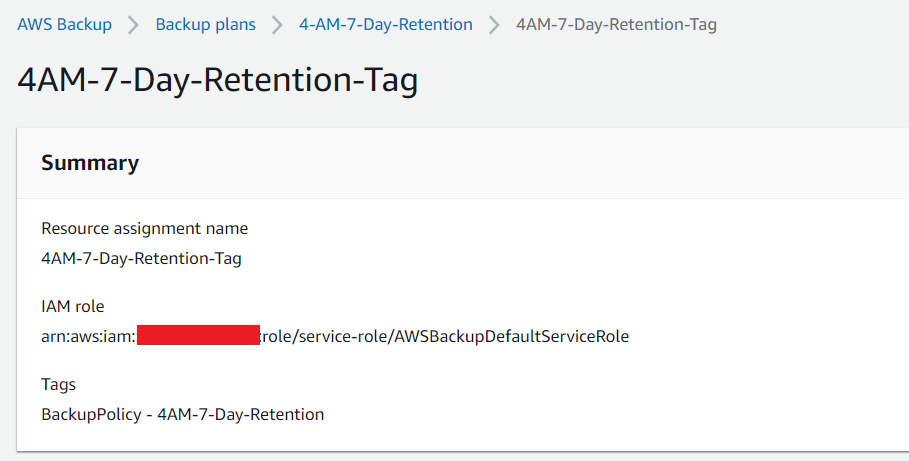Click the arn:aws:iam prefix text
The height and width of the screenshot is (461, 909).
(88, 336)
